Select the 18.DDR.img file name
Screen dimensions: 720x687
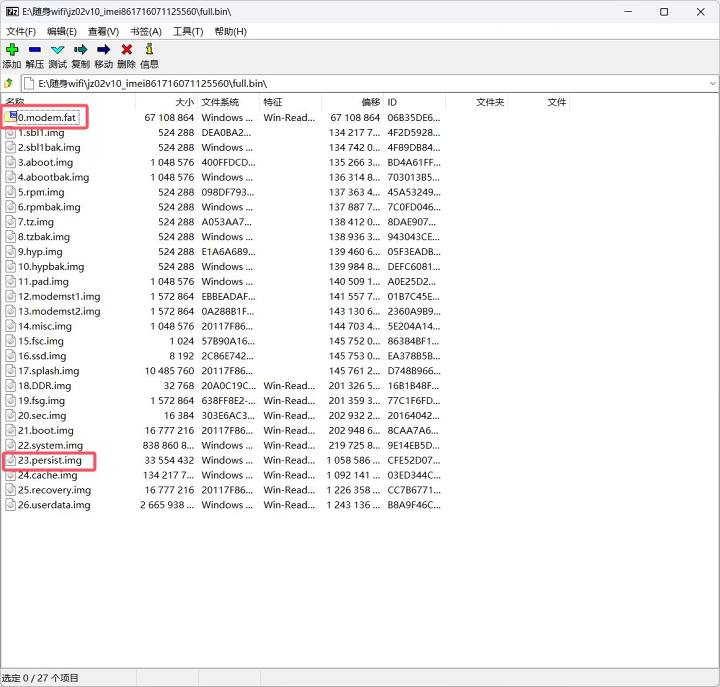tap(45, 386)
